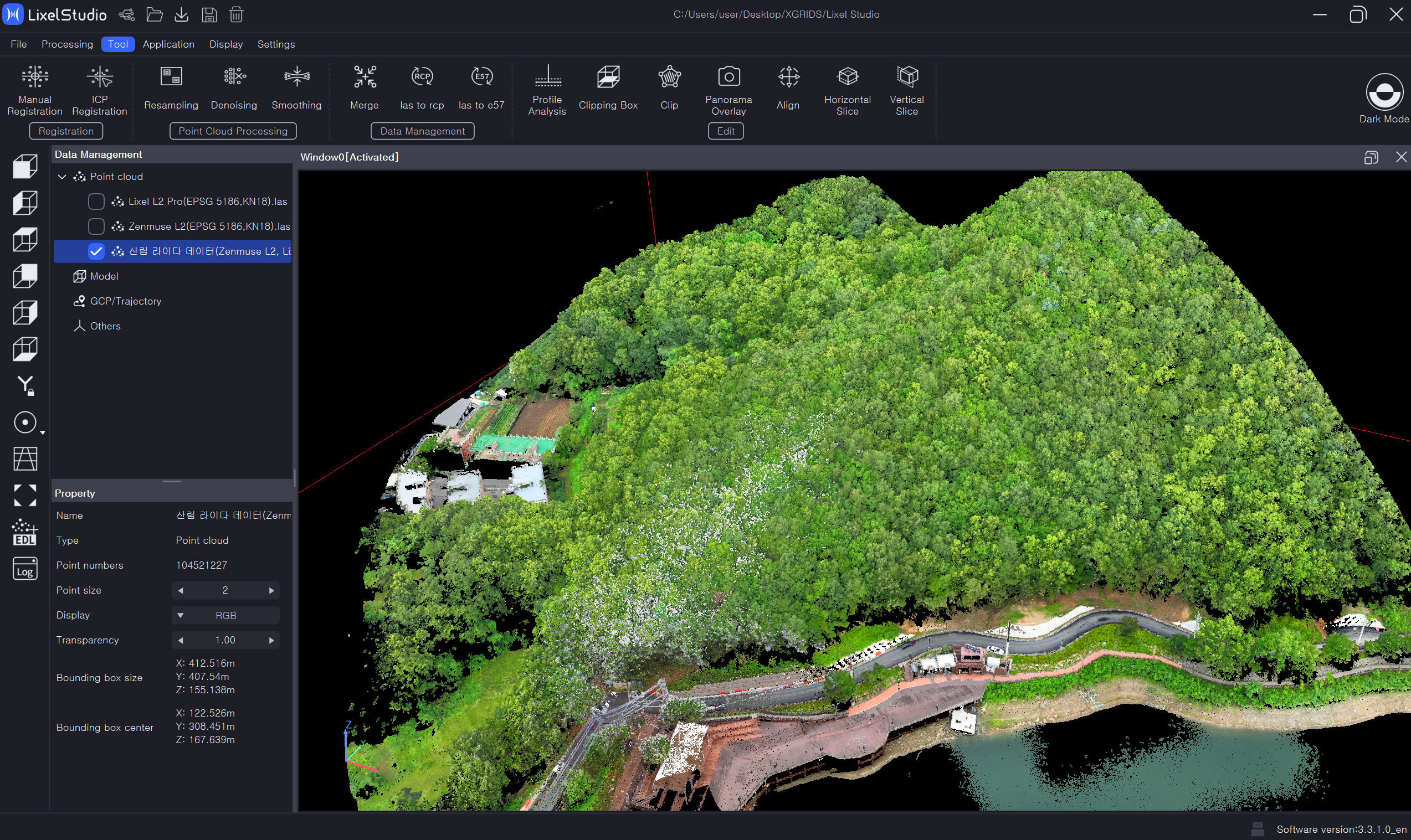
Task: Collapse the Point cloud tree node
Action: tap(62, 177)
